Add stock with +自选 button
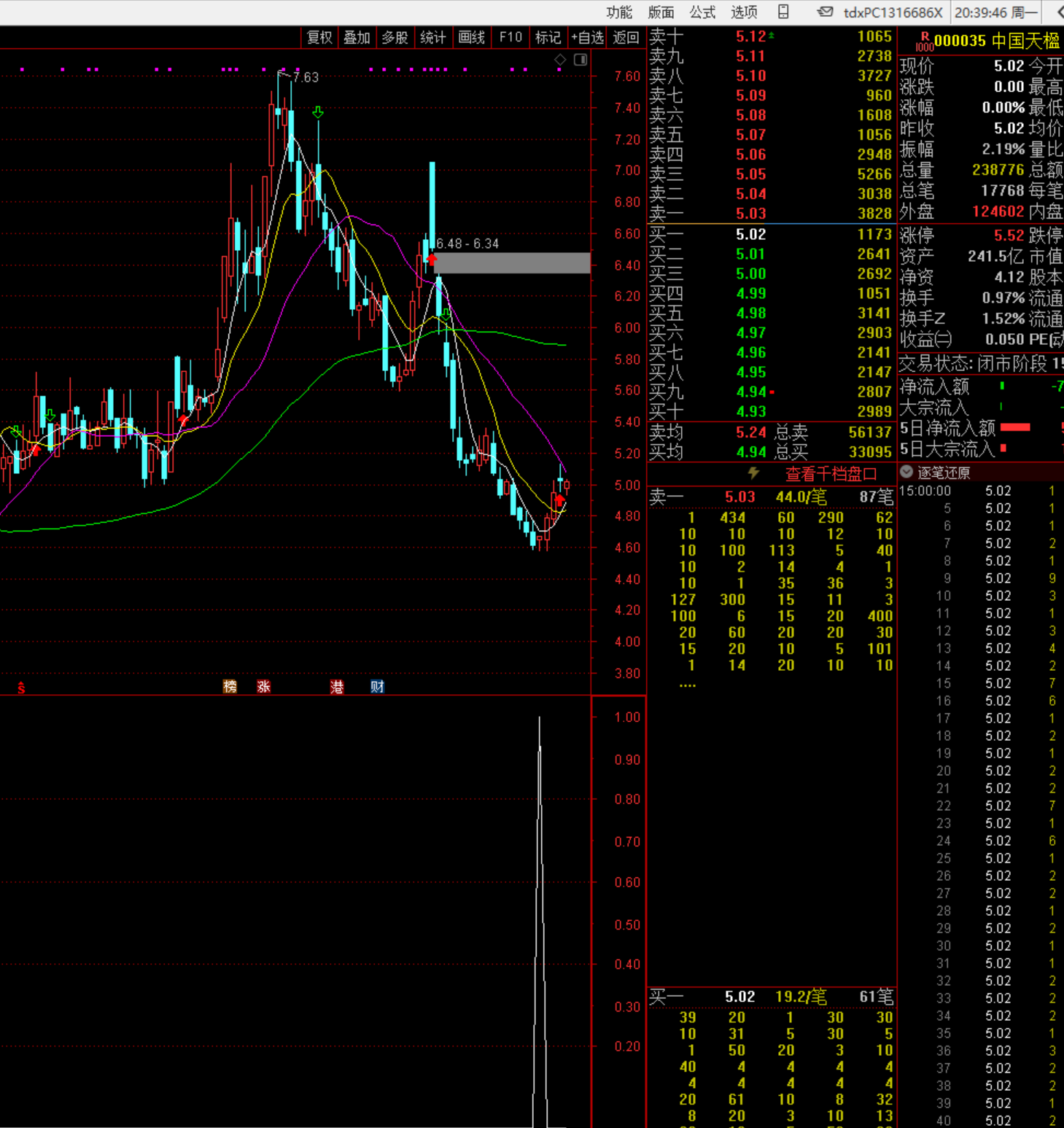The image size is (1064, 1128). pos(587,37)
